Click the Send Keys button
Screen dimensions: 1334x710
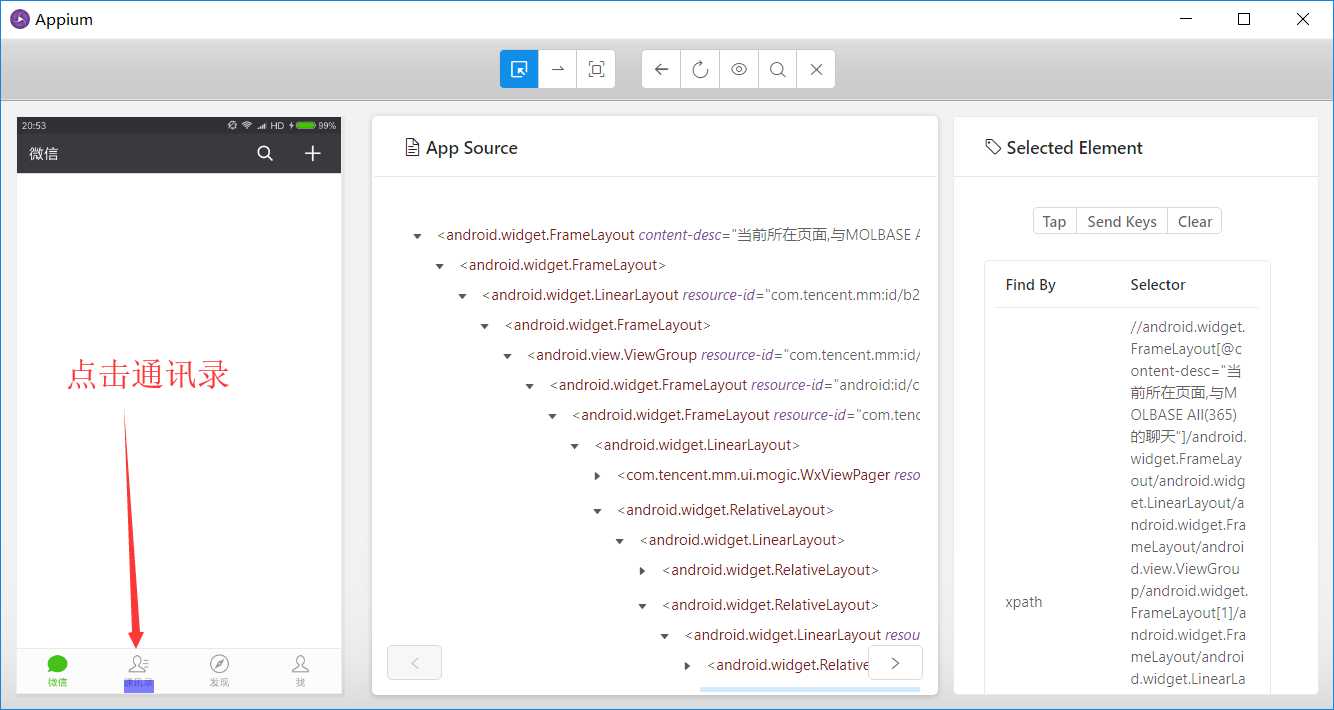coord(1122,222)
